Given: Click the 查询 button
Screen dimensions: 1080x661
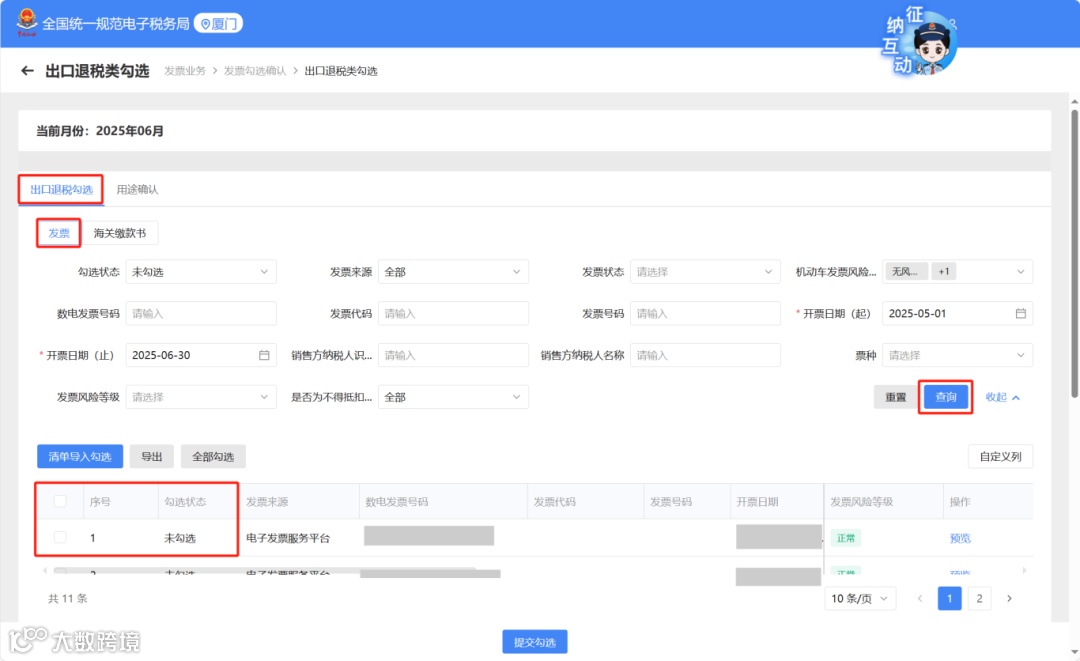Looking at the screenshot, I should point(946,397).
